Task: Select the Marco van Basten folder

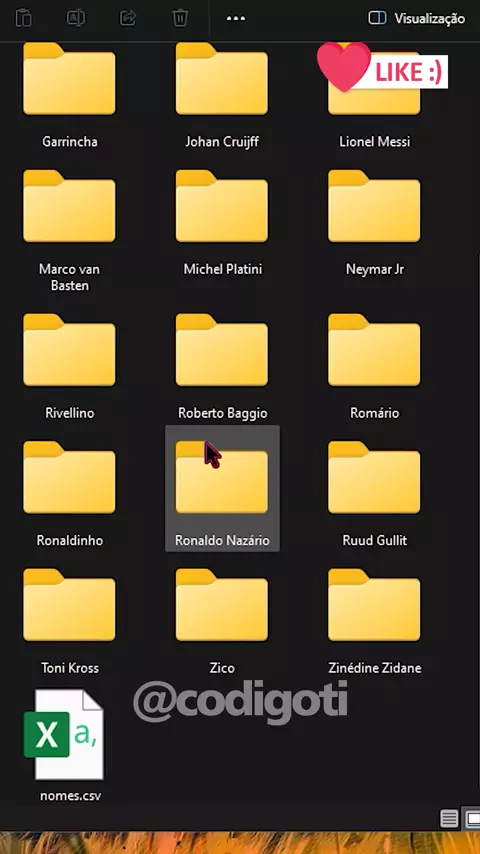Action: pos(69,231)
